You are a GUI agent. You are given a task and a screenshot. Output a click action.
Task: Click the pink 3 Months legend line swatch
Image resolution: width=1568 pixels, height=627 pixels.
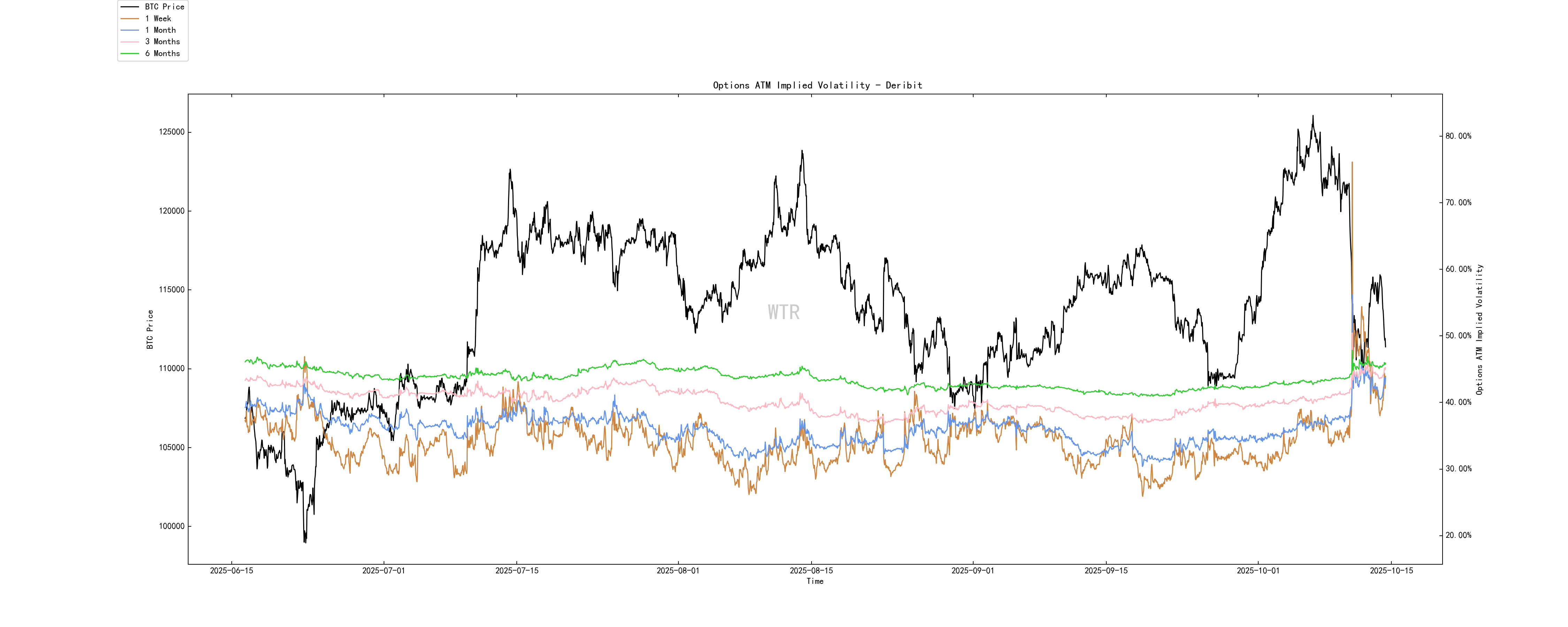(130, 41)
